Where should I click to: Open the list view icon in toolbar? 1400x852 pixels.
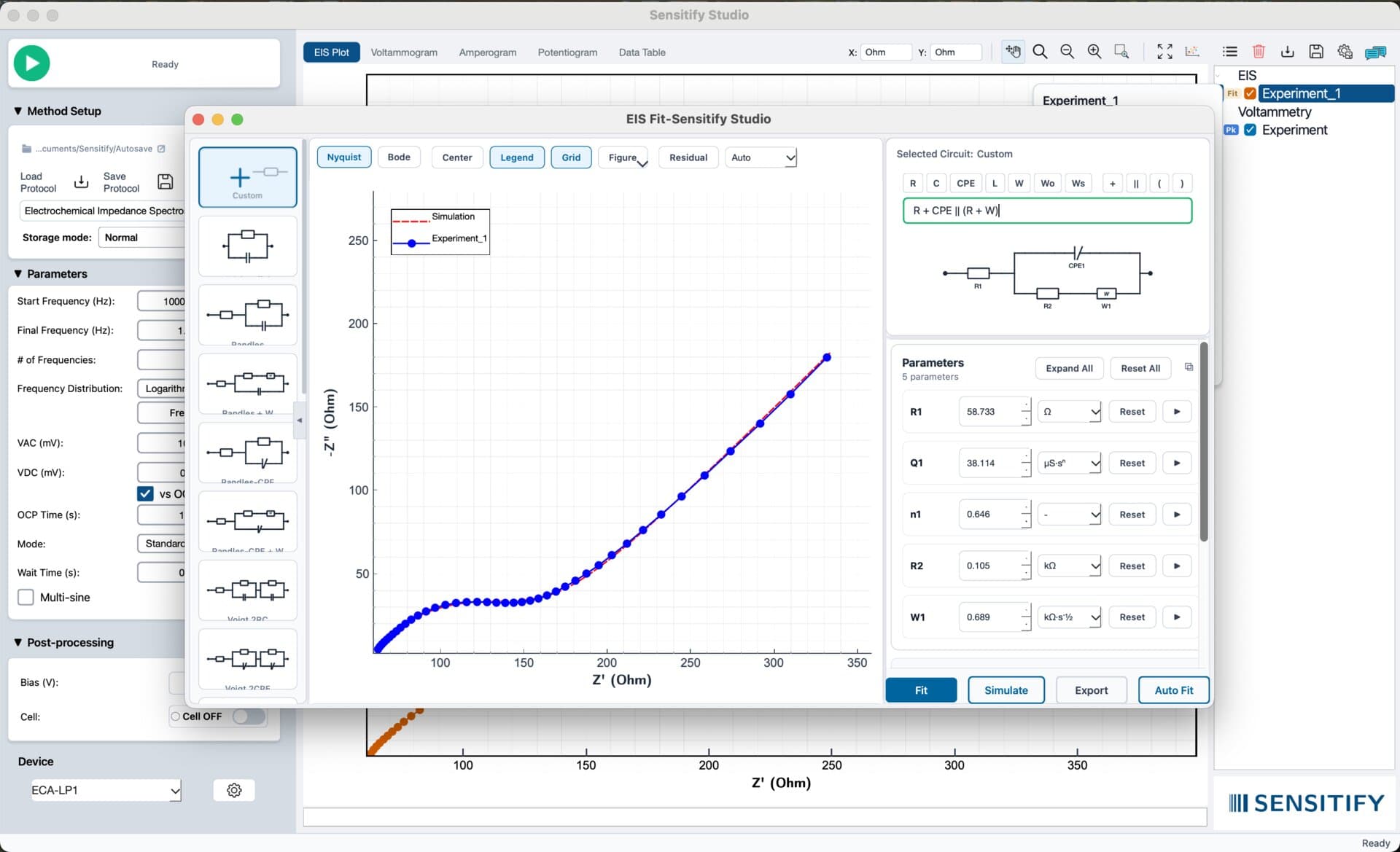click(x=1230, y=52)
